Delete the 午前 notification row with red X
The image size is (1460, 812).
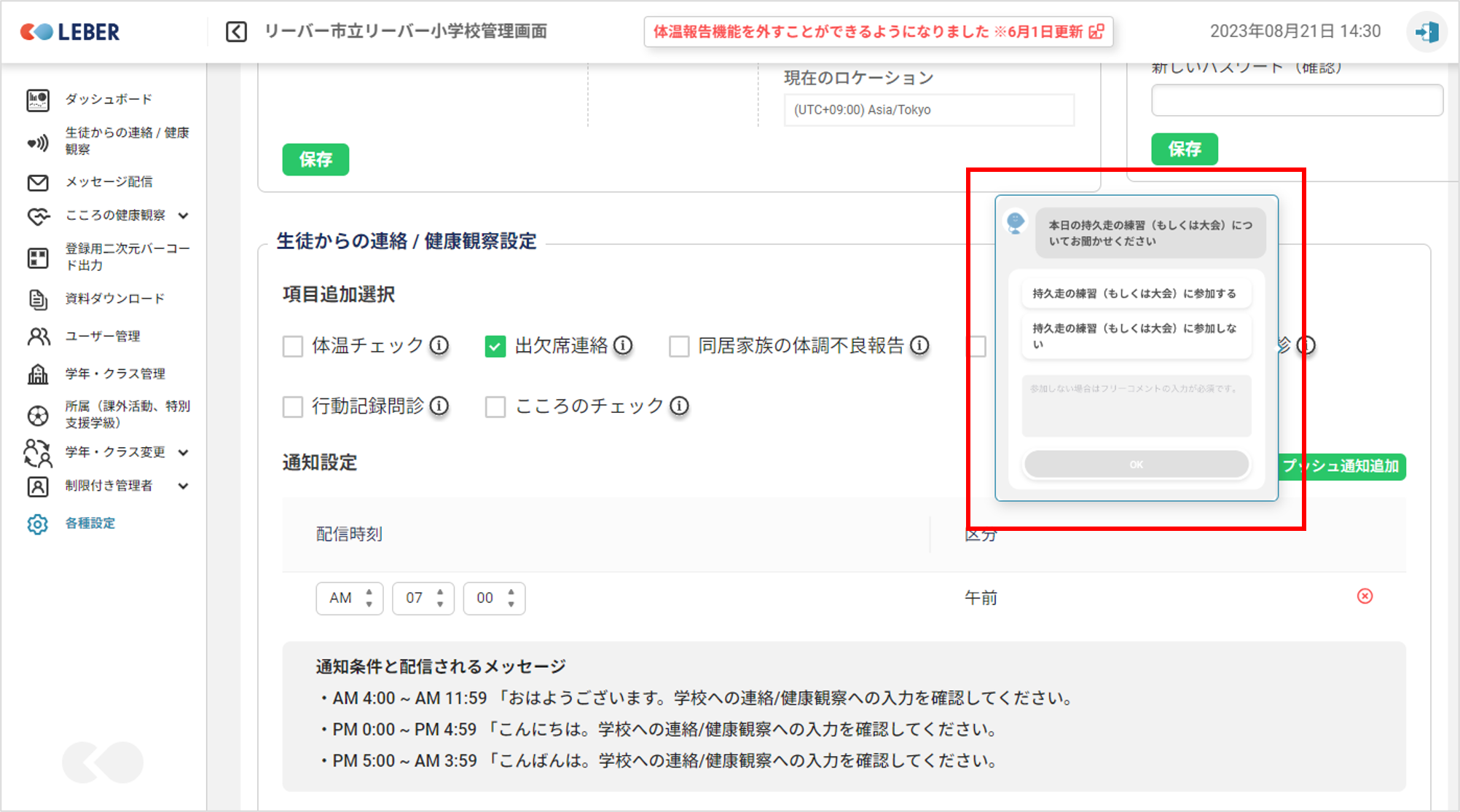pos(1365,596)
